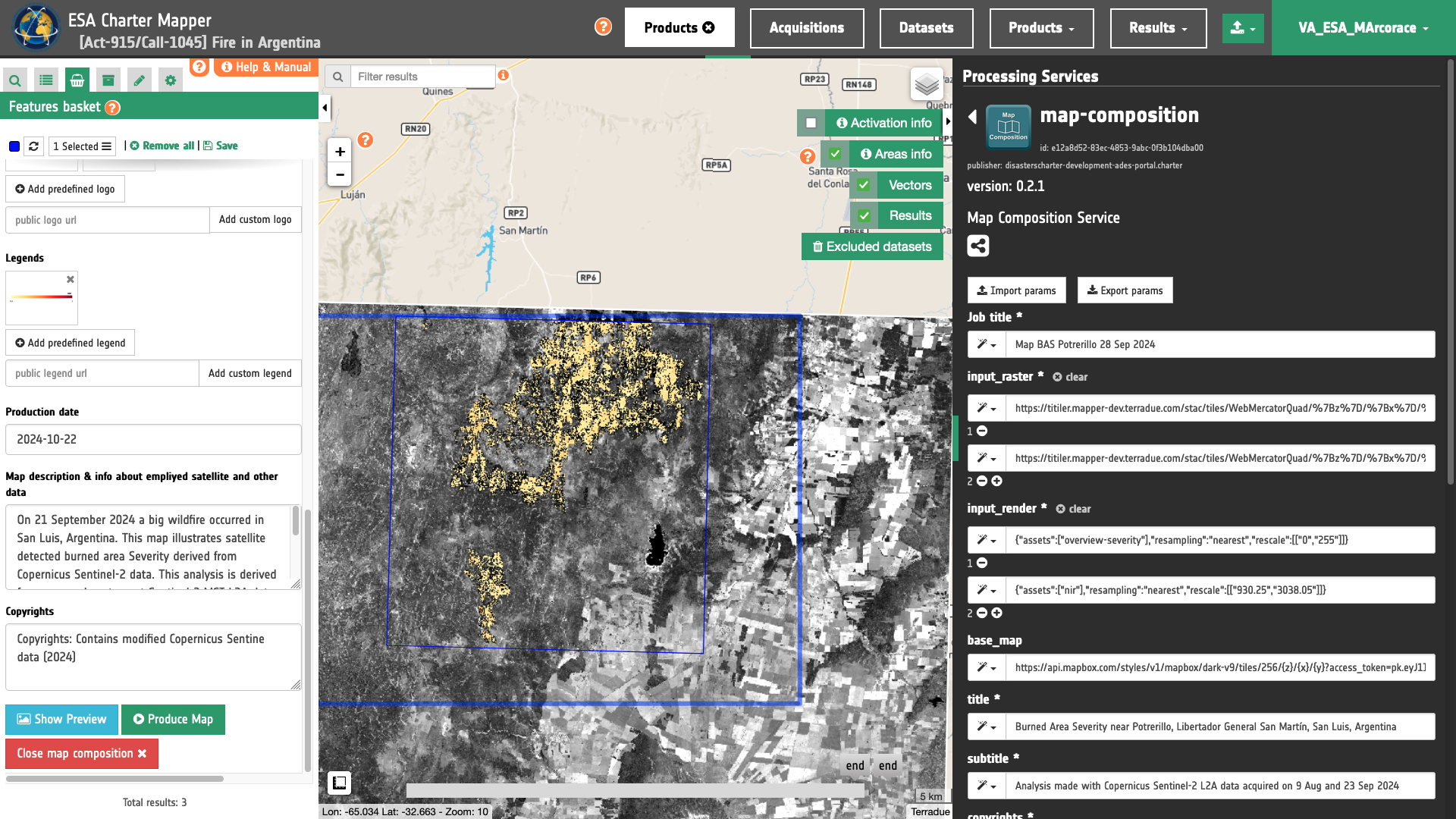Open the title field wand dropdown

[987, 726]
